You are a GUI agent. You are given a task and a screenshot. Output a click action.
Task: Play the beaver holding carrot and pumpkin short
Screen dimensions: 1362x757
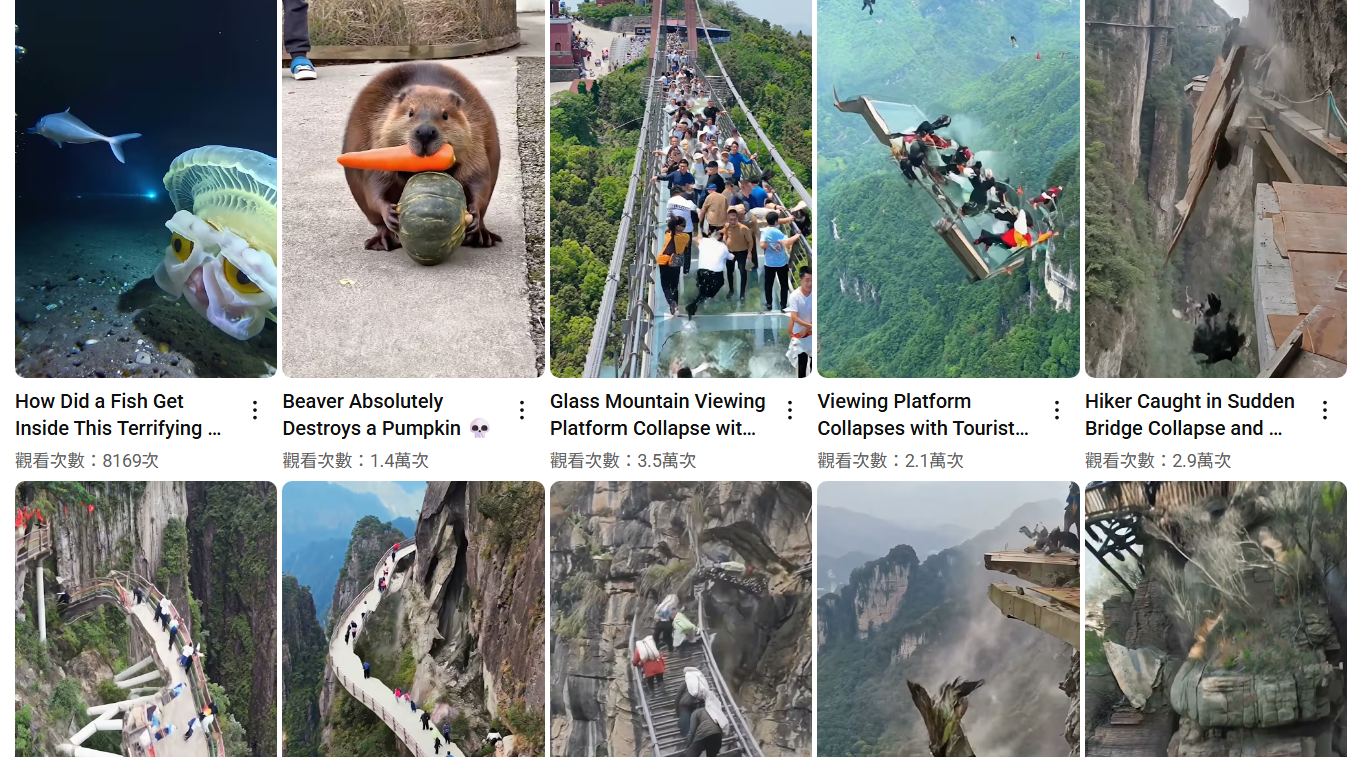(x=413, y=188)
